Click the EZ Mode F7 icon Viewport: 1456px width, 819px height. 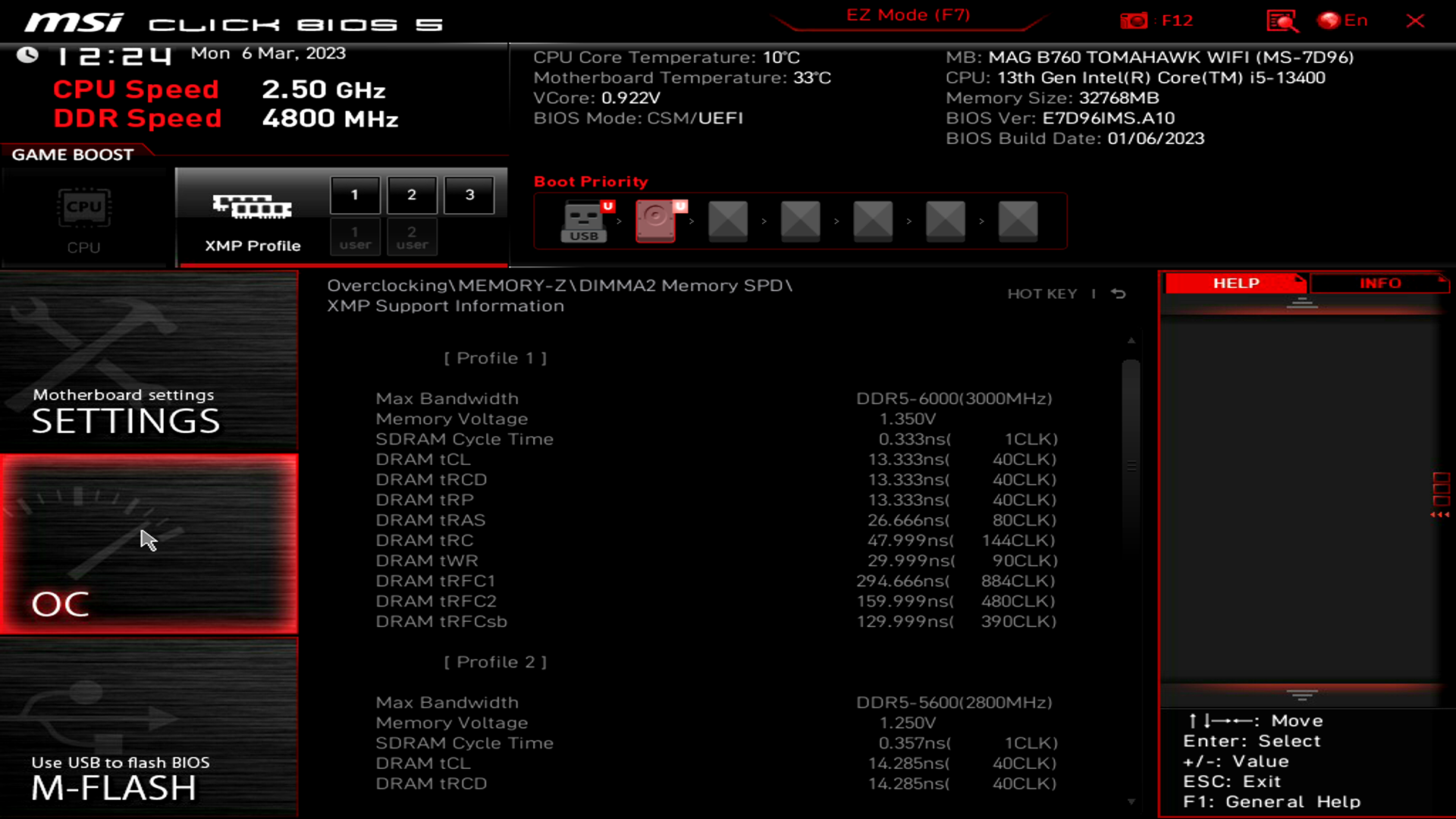click(x=908, y=14)
